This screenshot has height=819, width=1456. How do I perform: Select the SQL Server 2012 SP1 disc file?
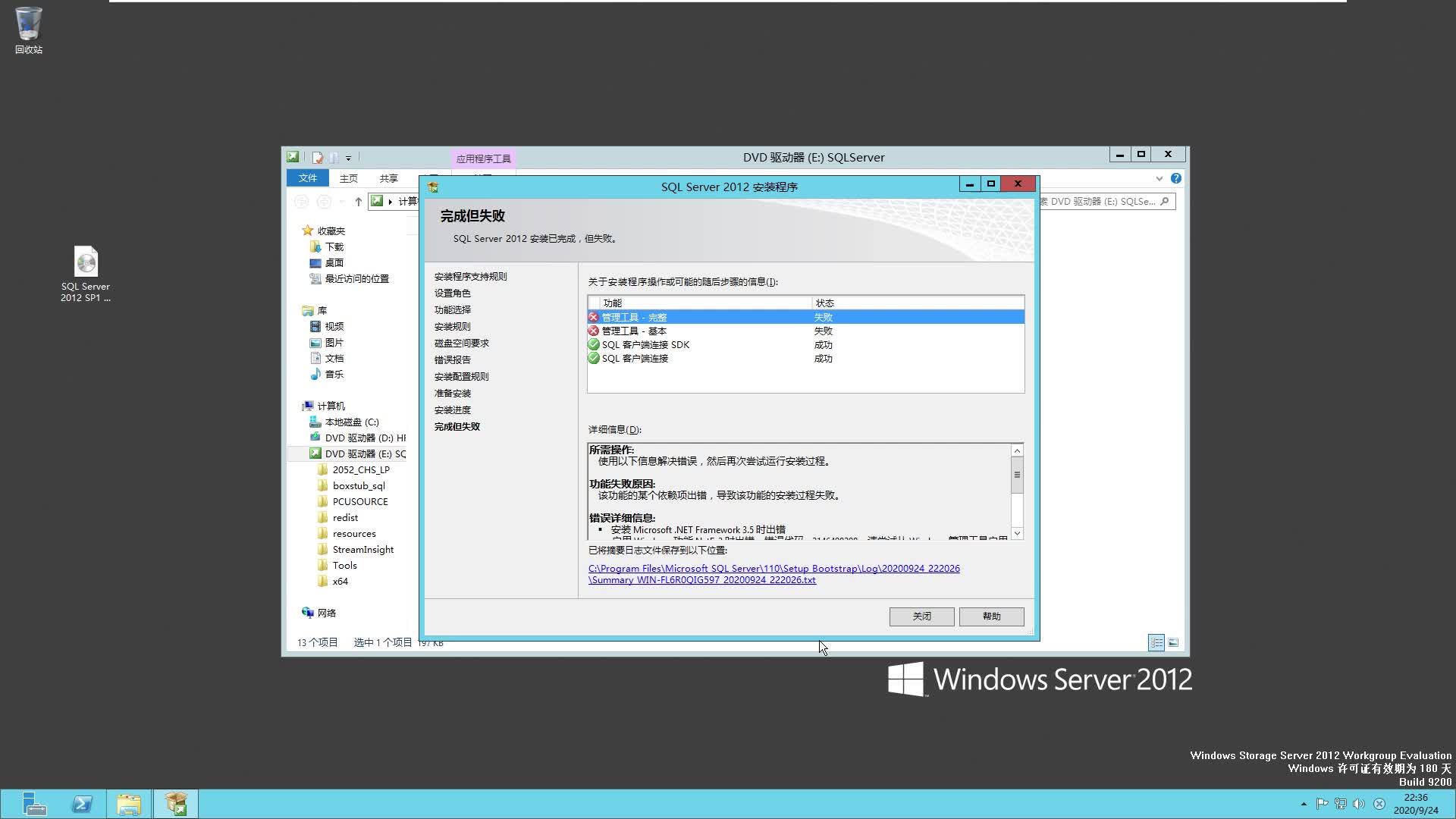click(86, 273)
